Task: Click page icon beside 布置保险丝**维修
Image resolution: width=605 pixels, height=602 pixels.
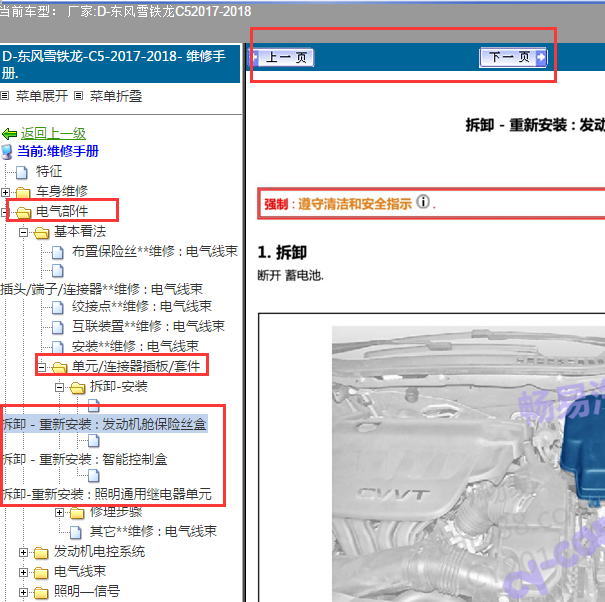Action: click(58, 252)
